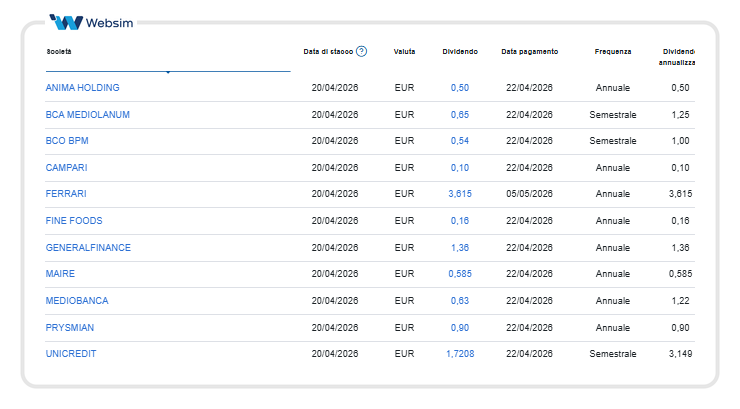Select MEDIOBANCA annualized dividend 1,22
Image resolution: width=740 pixels, height=409 pixels.
pos(681,300)
